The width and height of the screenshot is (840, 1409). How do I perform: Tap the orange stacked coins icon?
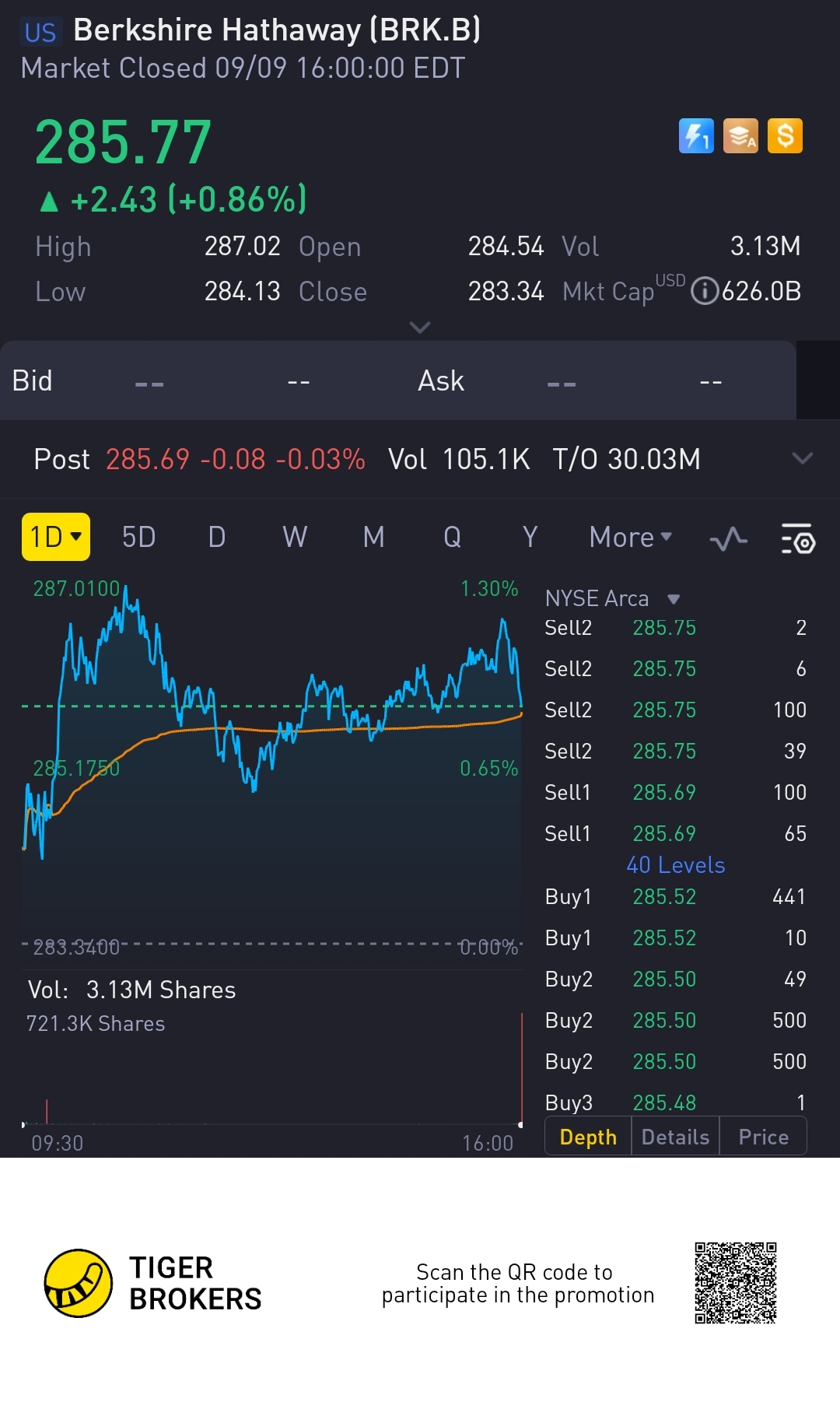740,136
